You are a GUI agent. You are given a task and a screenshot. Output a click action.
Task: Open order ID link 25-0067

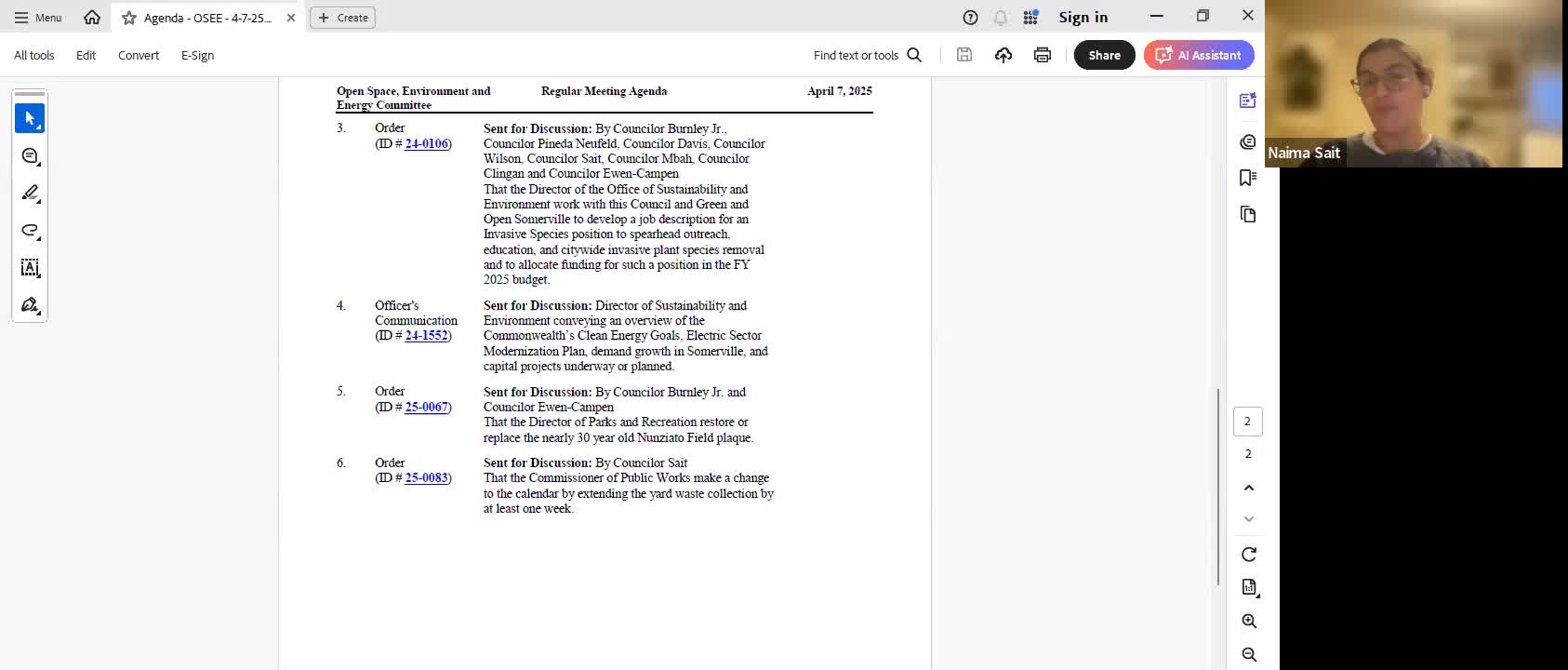pyautogui.click(x=427, y=407)
